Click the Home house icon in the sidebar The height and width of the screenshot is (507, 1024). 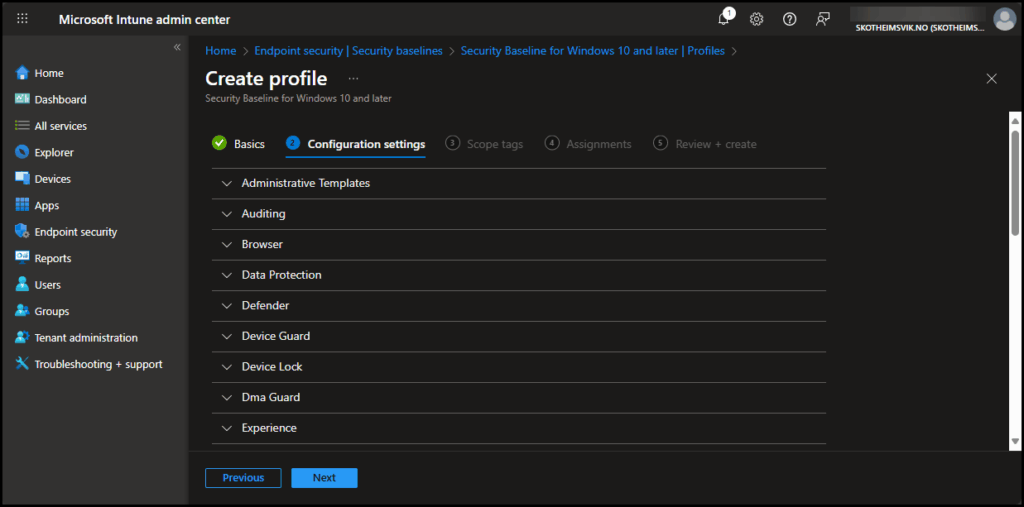22,73
